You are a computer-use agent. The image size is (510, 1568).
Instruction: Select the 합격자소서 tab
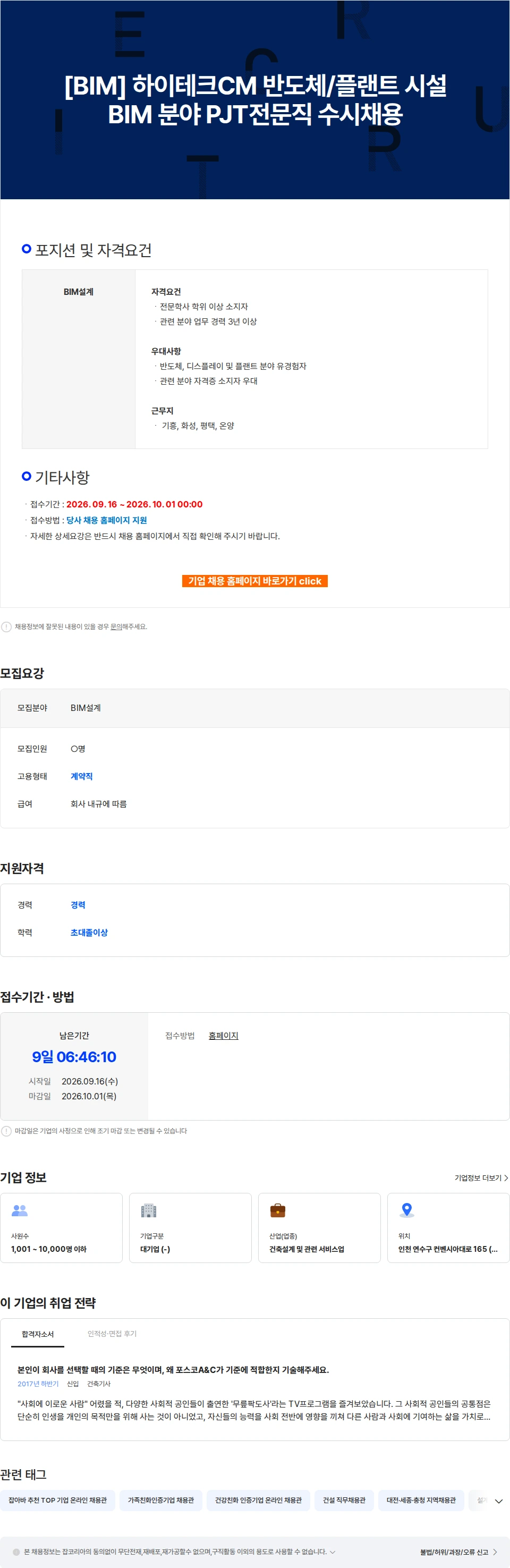click(x=38, y=1334)
